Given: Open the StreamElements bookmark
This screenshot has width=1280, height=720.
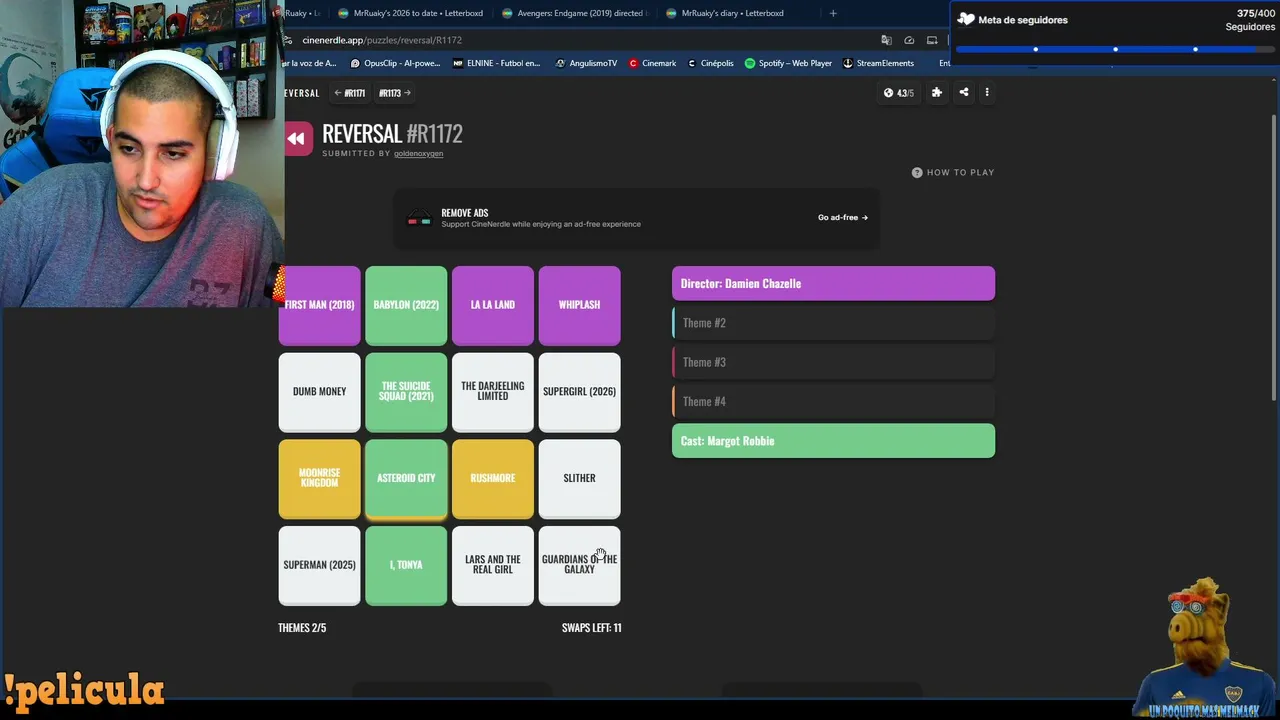Looking at the screenshot, I should point(878,64).
